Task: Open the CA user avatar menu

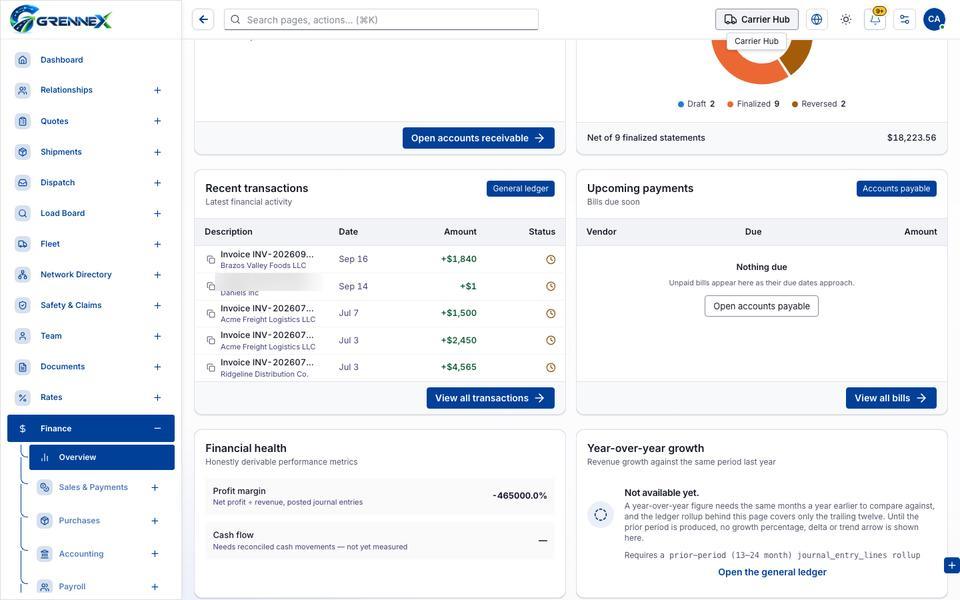Action: point(934,20)
